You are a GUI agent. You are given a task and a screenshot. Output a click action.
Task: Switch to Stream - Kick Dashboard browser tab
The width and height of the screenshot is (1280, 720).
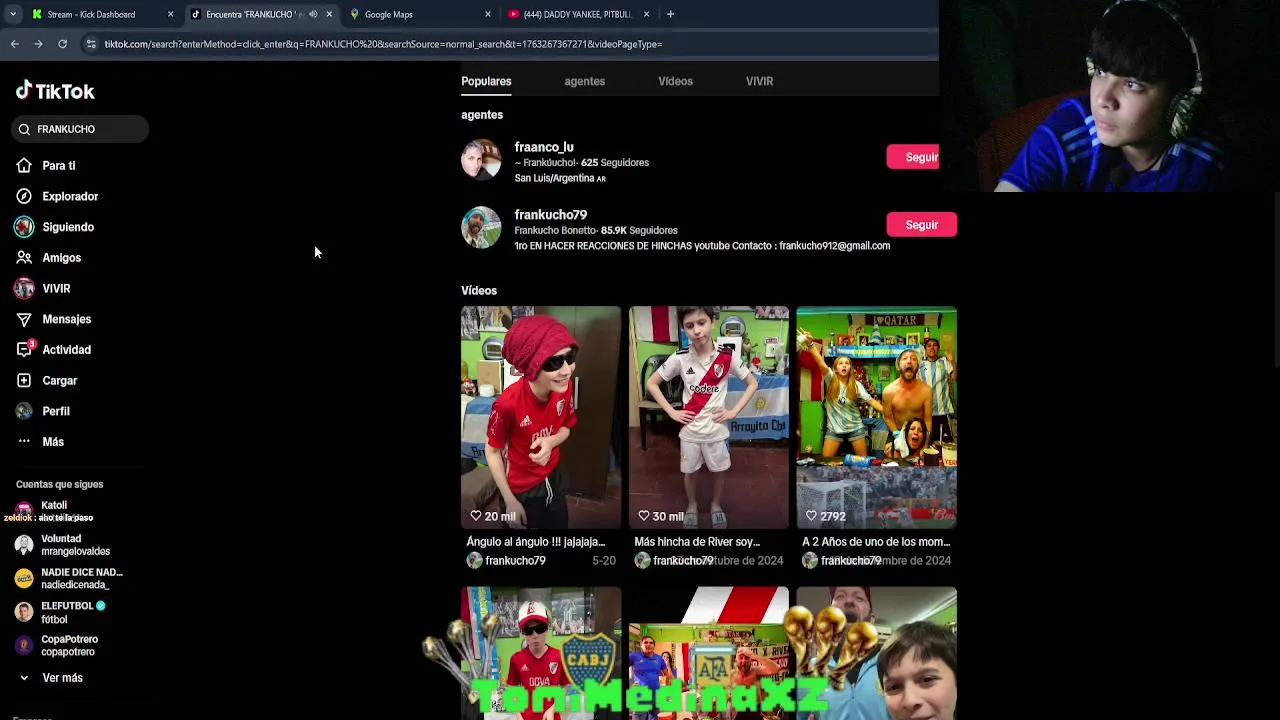point(100,14)
